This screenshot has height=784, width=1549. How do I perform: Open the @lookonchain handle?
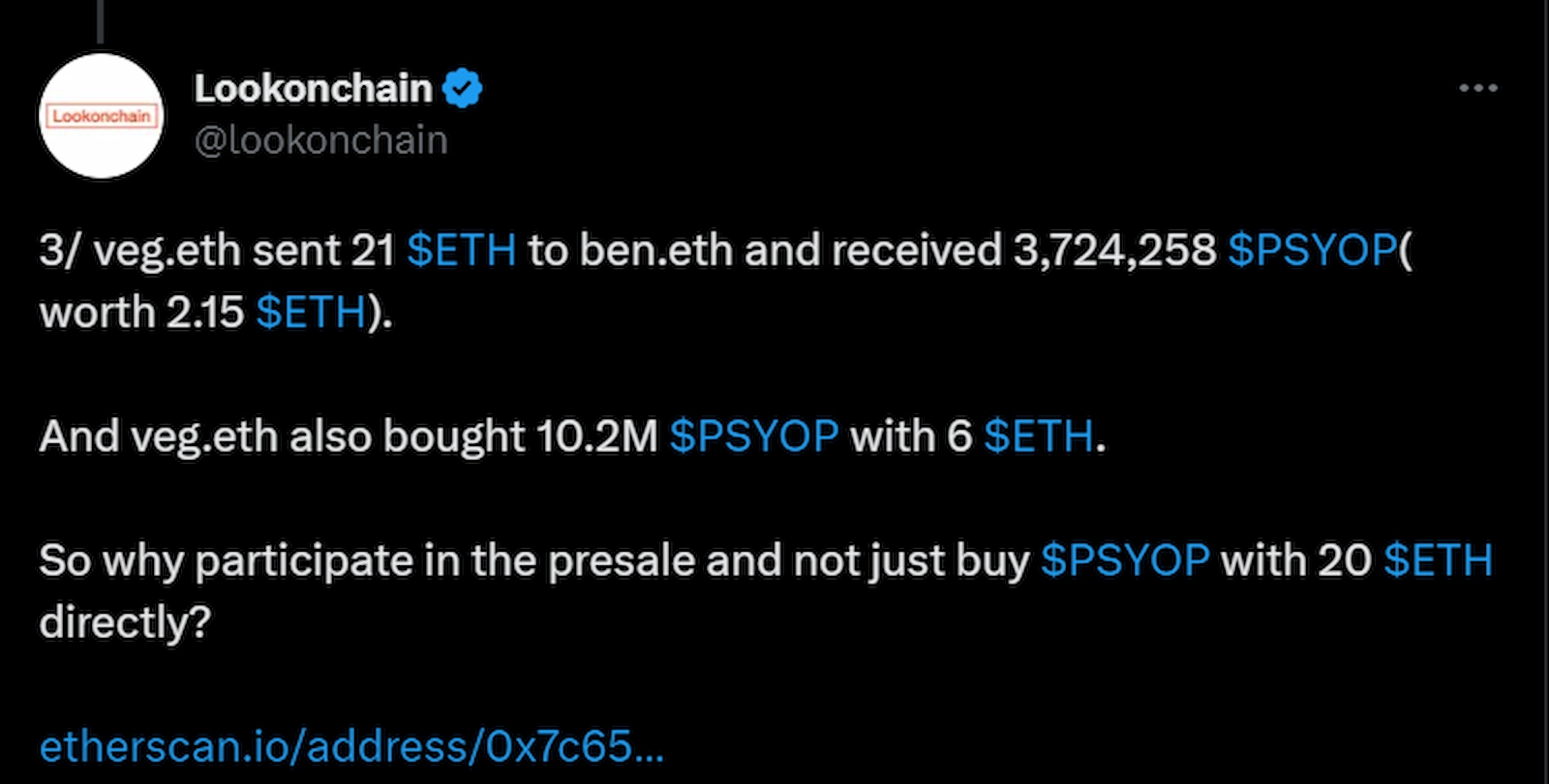[320, 139]
